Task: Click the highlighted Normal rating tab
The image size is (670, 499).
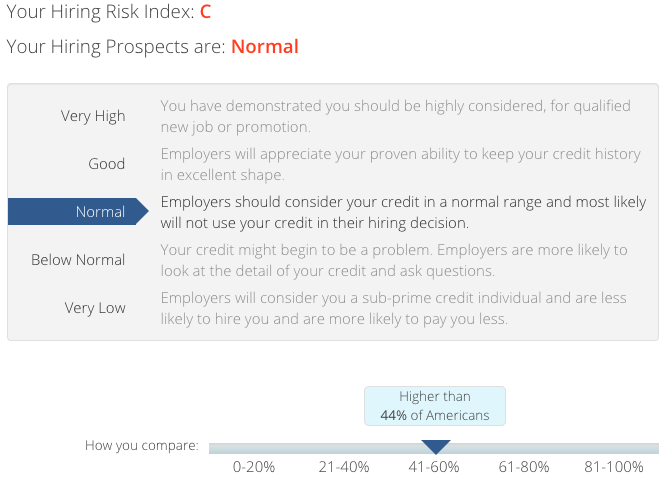Action: (x=78, y=211)
